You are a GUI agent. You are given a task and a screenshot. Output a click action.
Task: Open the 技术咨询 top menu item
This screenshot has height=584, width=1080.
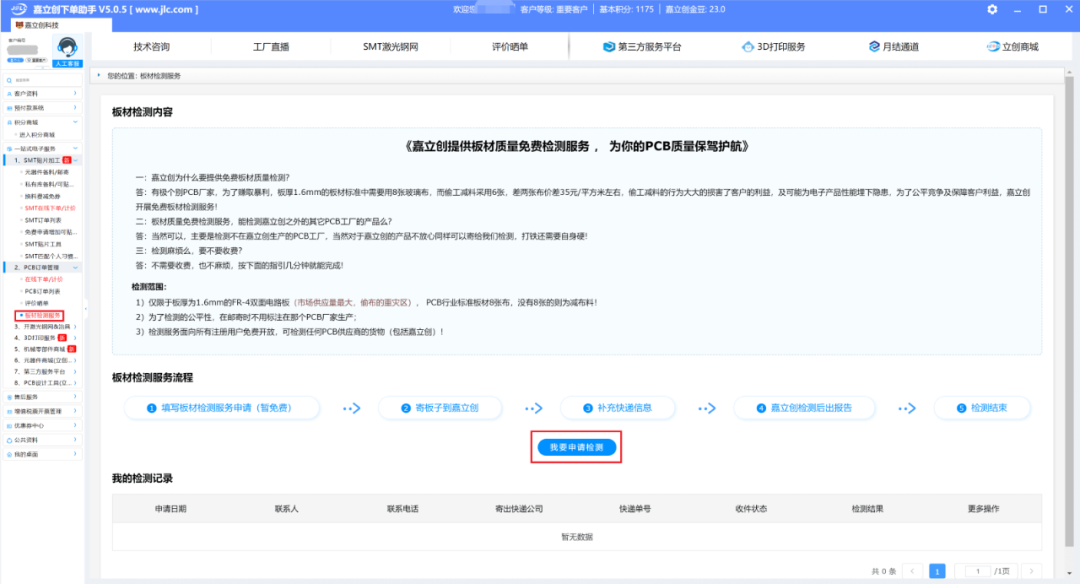pos(152,47)
